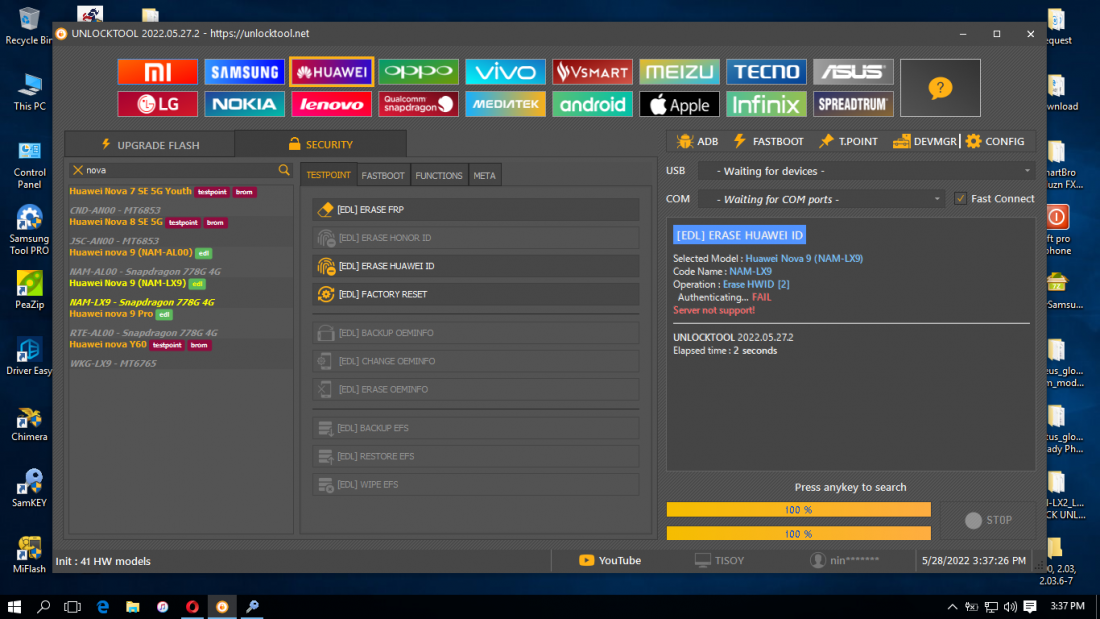Select the Infinix brand tile

point(767,104)
